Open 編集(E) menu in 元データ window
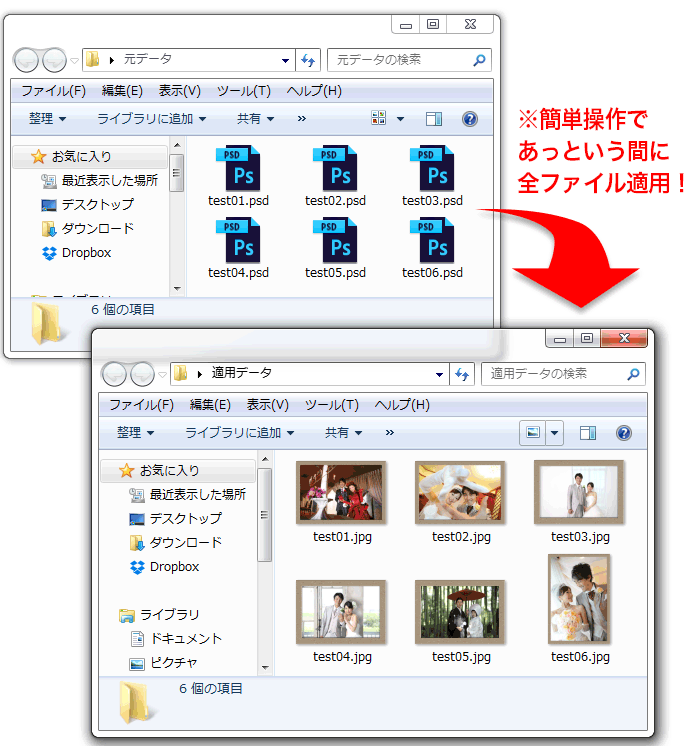Viewport: 692px width, 746px height. pyautogui.click(x=122, y=90)
